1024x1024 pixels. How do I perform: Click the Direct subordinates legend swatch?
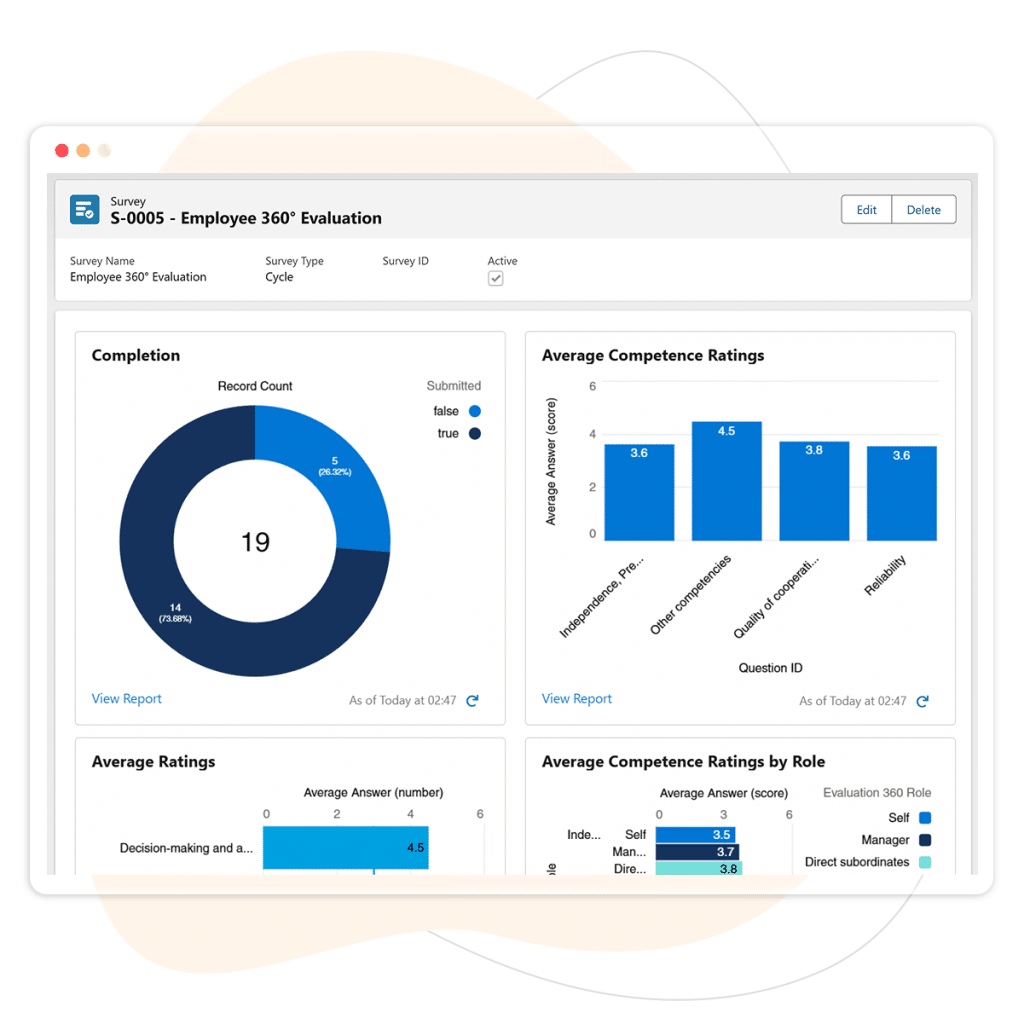coord(925,862)
